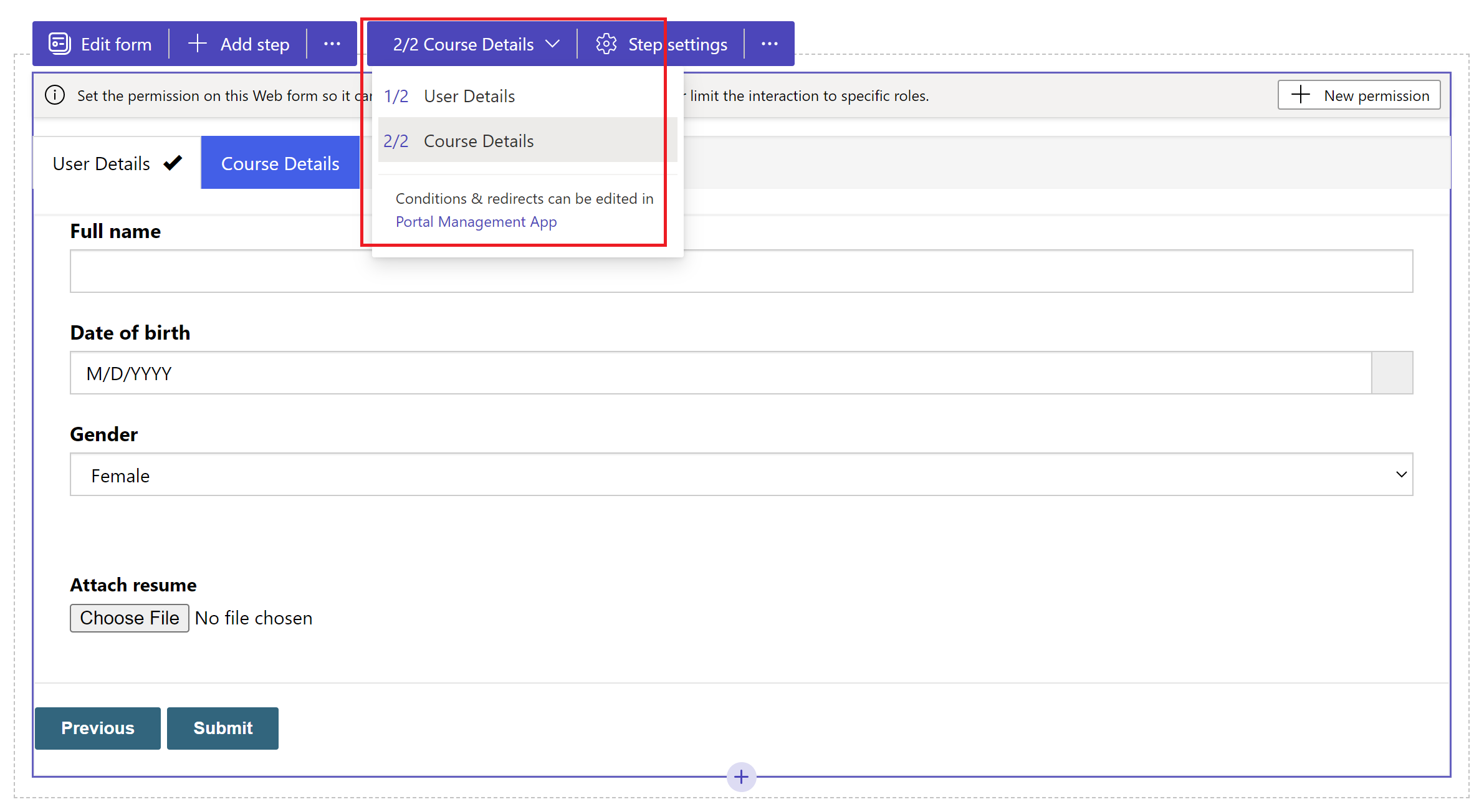1479x812 pixels.
Task: Click the plus icon at bottom center
Action: [x=740, y=775]
